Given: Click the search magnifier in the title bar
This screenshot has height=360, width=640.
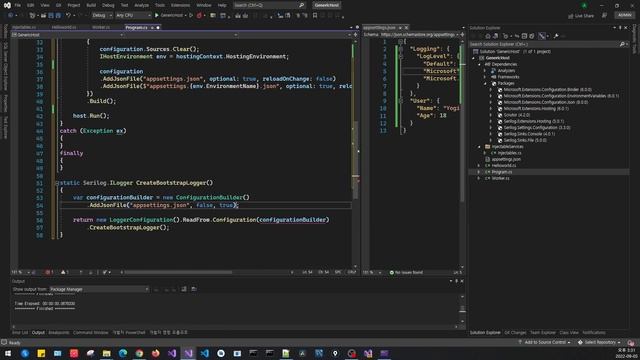Looking at the screenshot, I should pyautogui.click(x=301, y=5).
